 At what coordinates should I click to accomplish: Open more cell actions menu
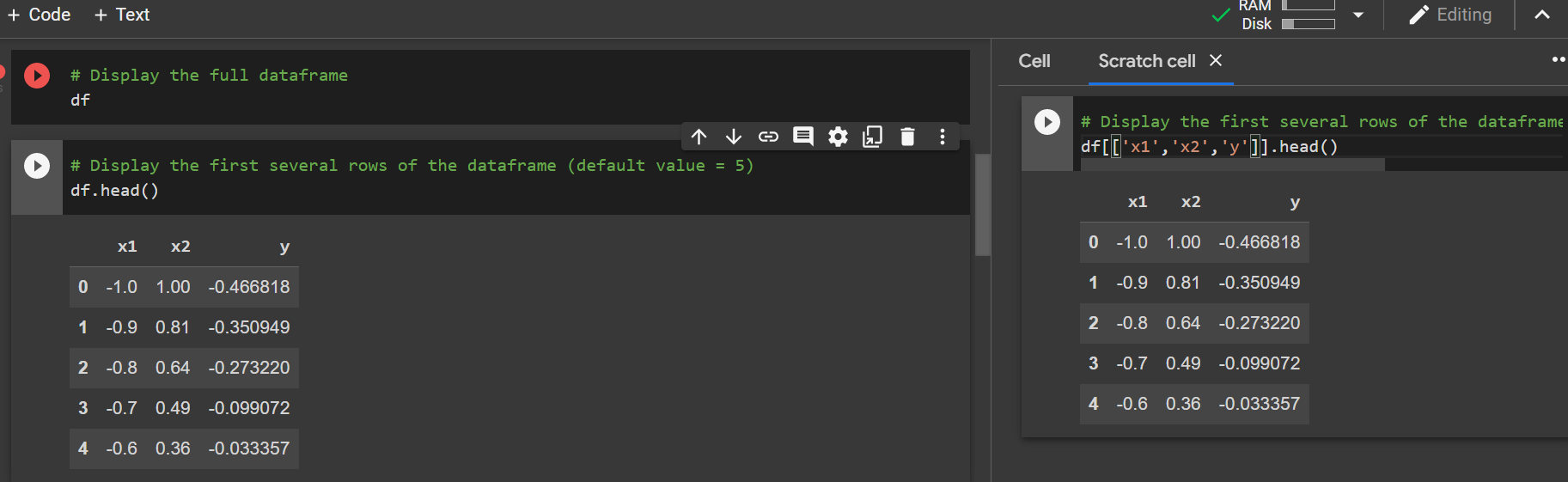[943, 137]
